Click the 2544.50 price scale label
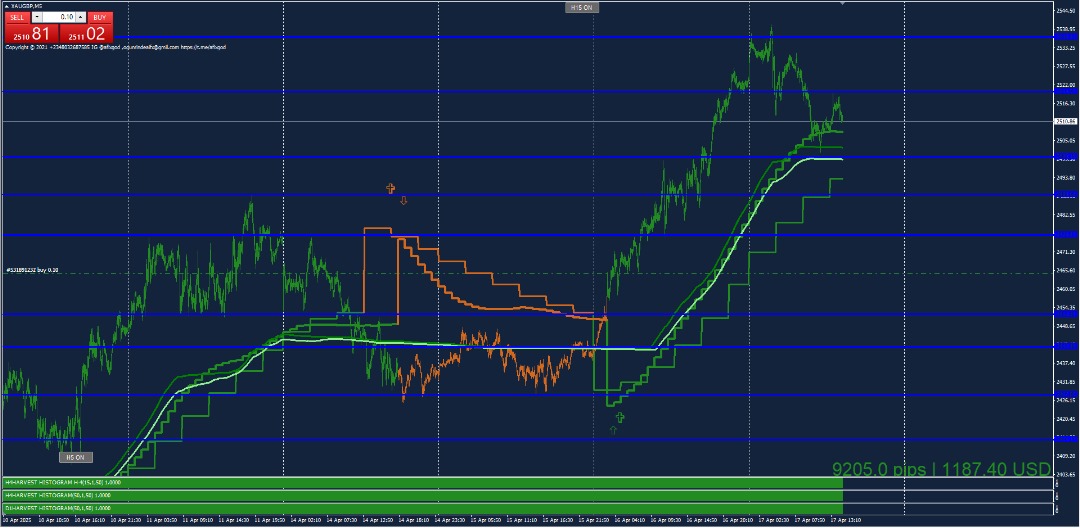Viewport: 1080px width, 528px height. coord(1066,11)
